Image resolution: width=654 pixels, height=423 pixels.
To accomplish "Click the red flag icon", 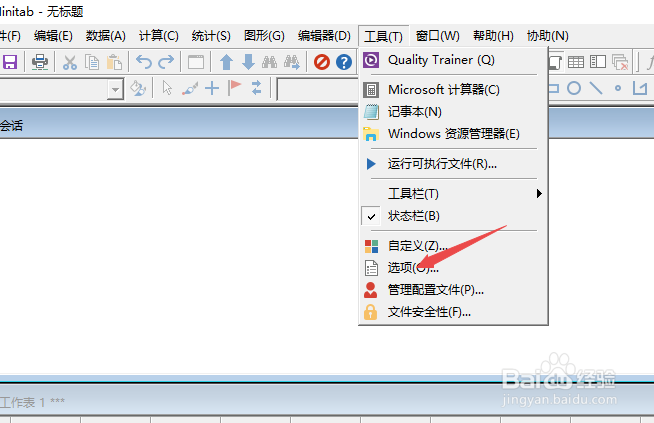I will (234, 88).
